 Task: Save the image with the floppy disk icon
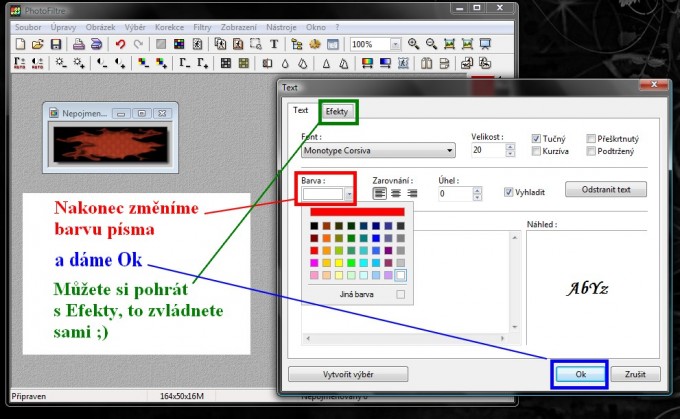coord(56,44)
